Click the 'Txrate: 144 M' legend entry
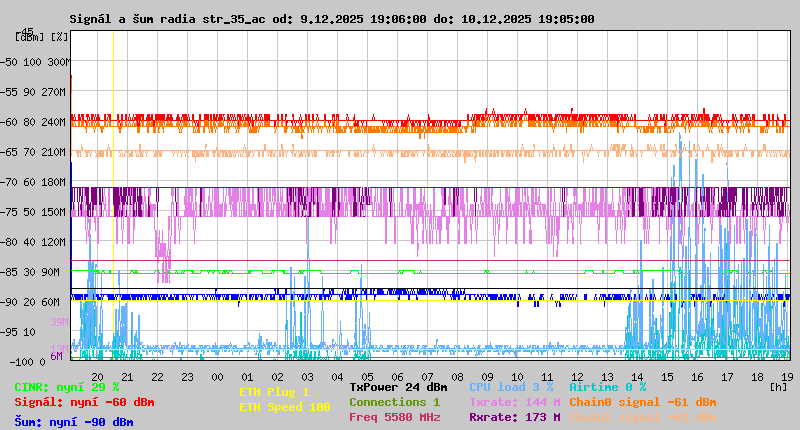800x430 pixels. click(514, 402)
